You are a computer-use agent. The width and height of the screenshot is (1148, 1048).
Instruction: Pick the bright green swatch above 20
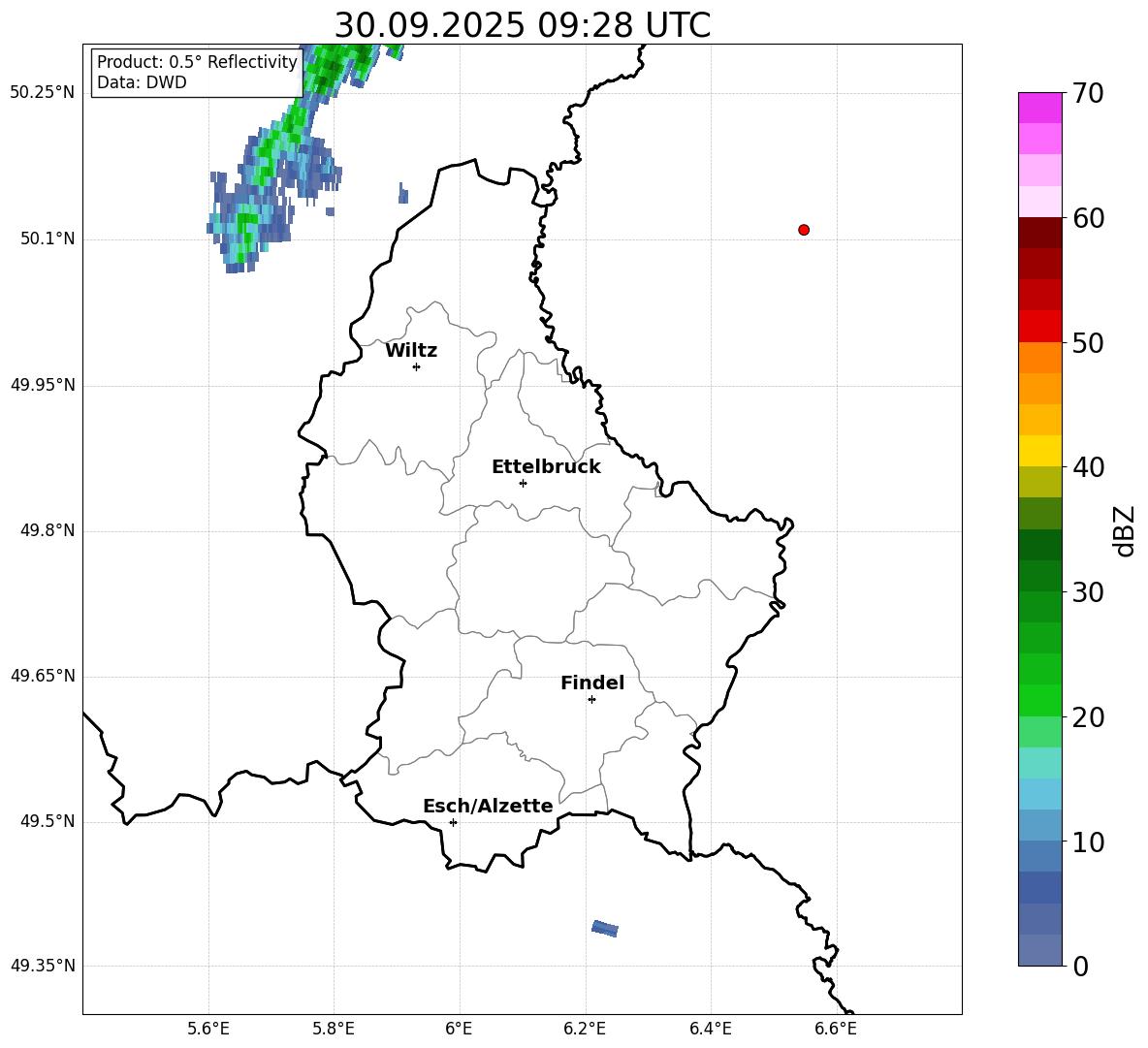pyautogui.click(x=1040, y=700)
